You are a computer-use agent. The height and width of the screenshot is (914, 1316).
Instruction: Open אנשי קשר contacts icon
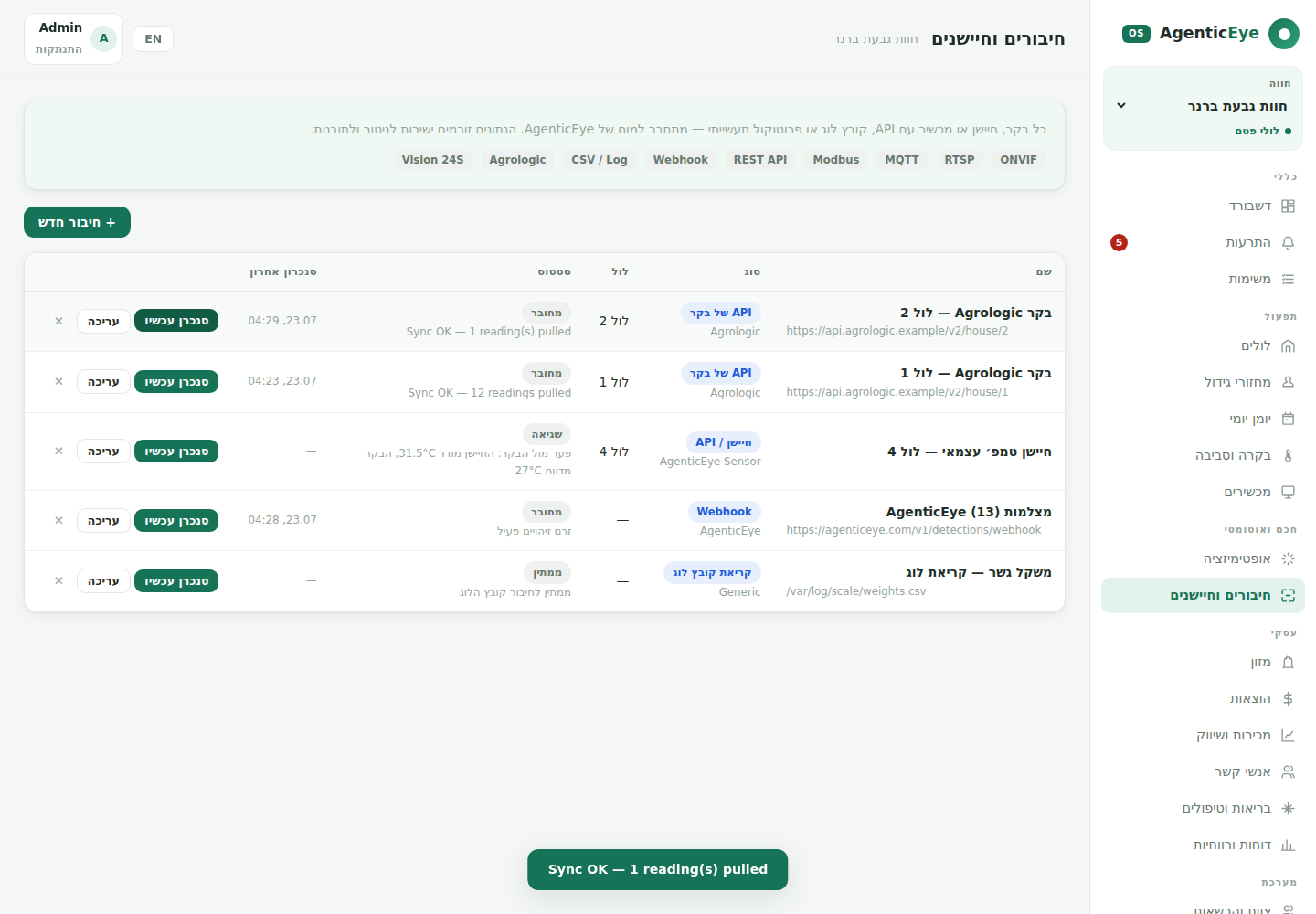1288,772
